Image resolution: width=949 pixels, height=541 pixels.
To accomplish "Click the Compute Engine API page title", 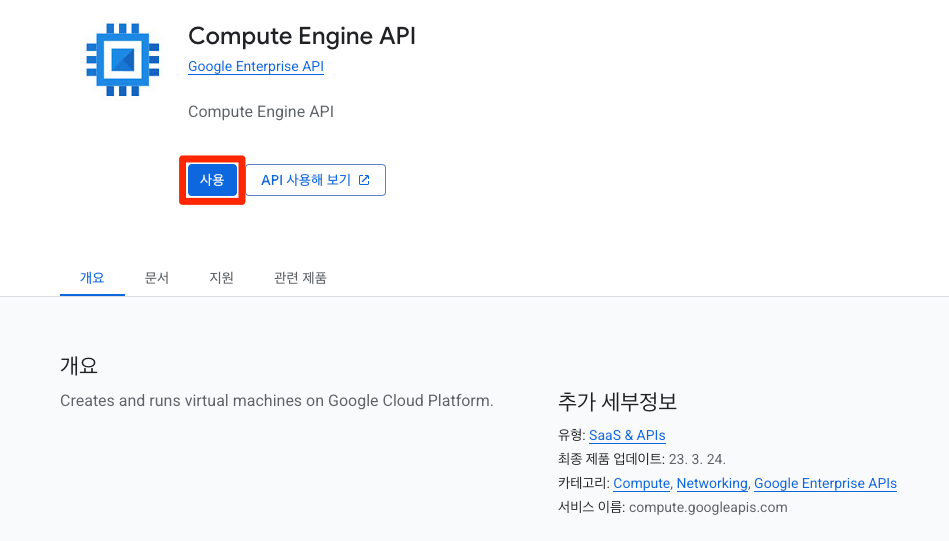I will [302, 36].
